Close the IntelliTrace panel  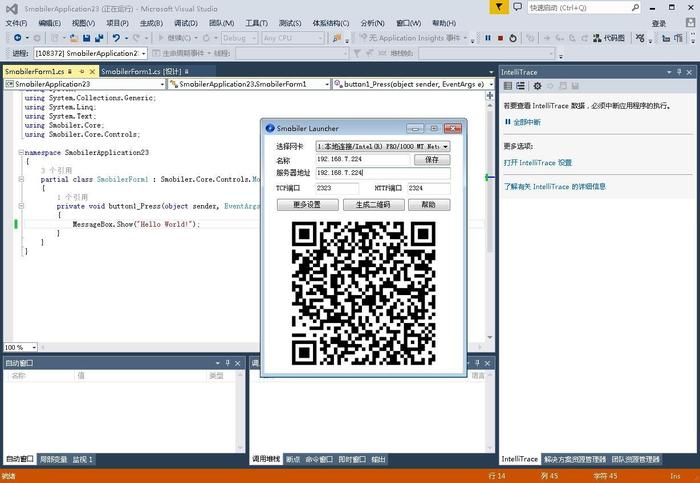point(689,72)
